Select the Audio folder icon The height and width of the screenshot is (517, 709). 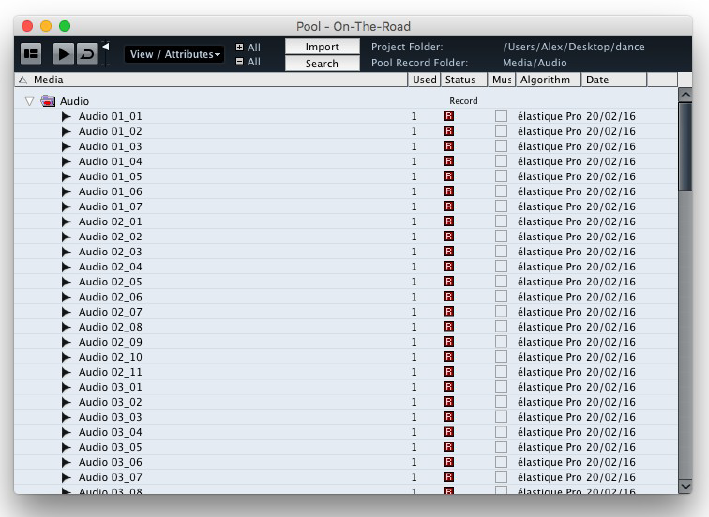47,101
